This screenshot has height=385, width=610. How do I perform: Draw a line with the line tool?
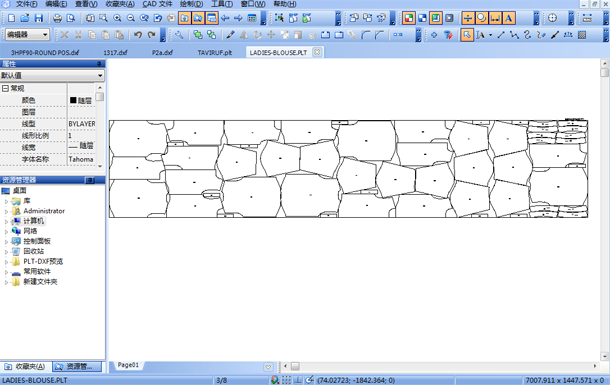point(501,35)
